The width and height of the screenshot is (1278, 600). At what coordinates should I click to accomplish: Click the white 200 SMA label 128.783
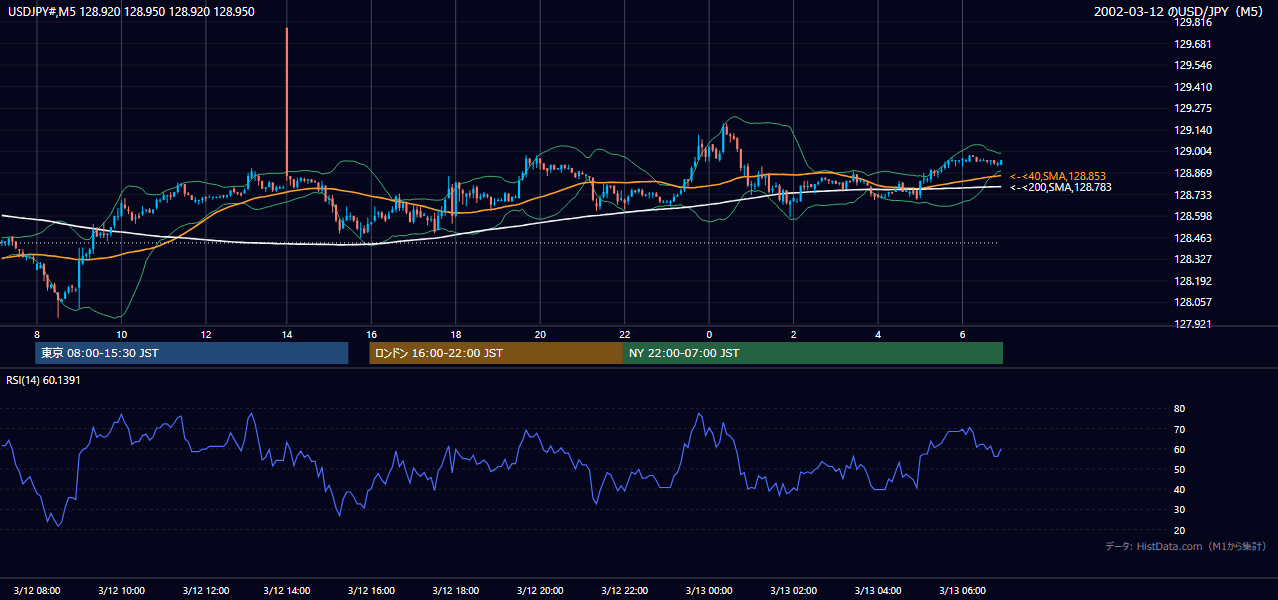pyautogui.click(x=1060, y=187)
